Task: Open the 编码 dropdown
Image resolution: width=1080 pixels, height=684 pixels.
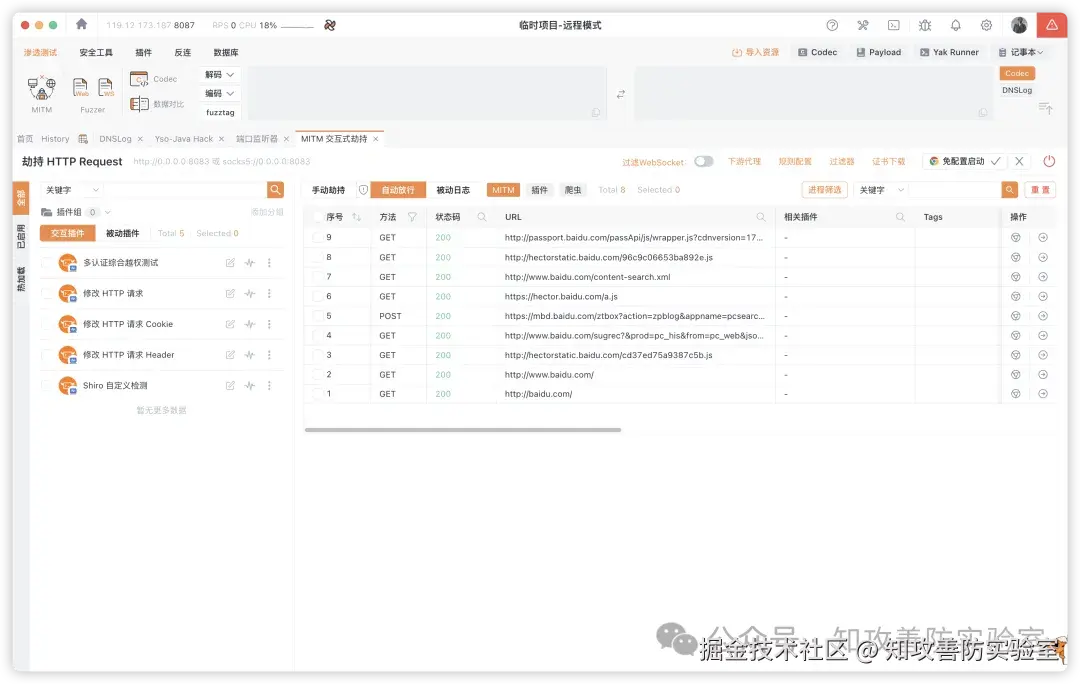Action: (x=218, y=93)
